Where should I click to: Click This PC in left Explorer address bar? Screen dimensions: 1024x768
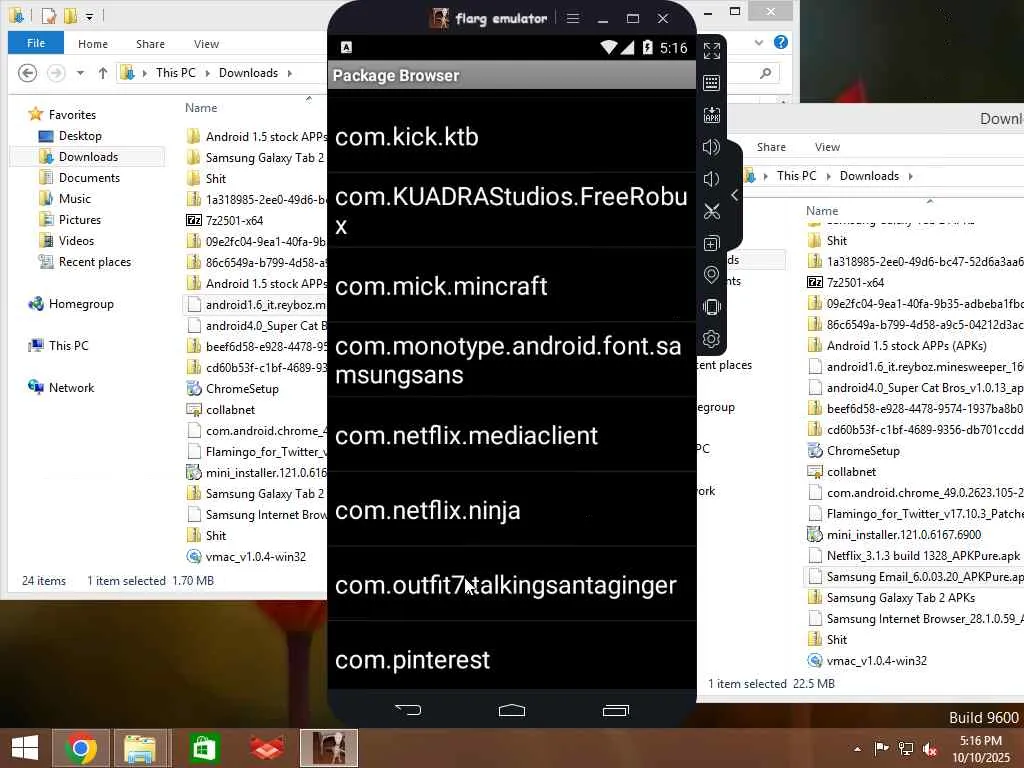pos(176,72)
